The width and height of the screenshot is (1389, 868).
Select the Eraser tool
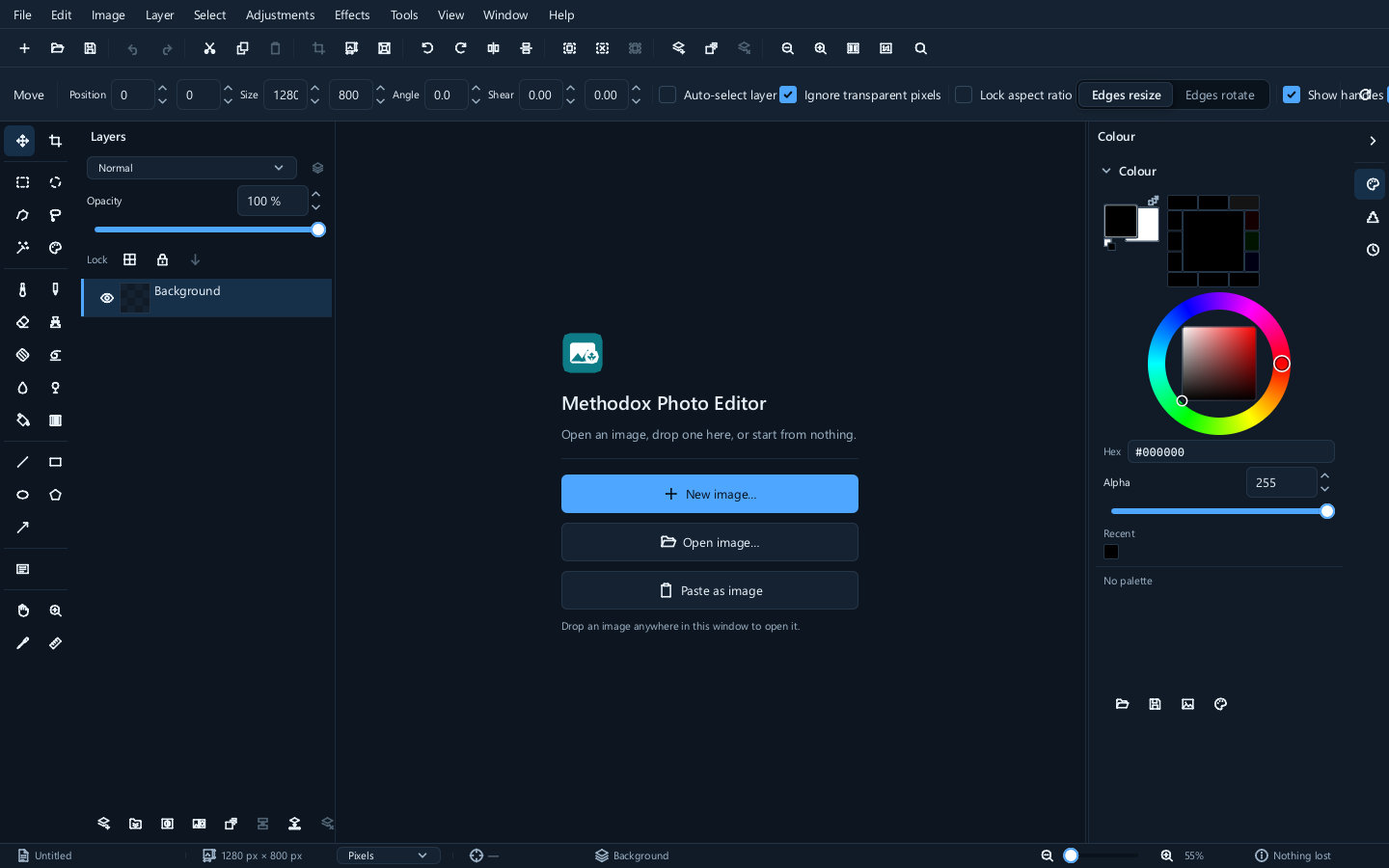(x=22, y=322)
